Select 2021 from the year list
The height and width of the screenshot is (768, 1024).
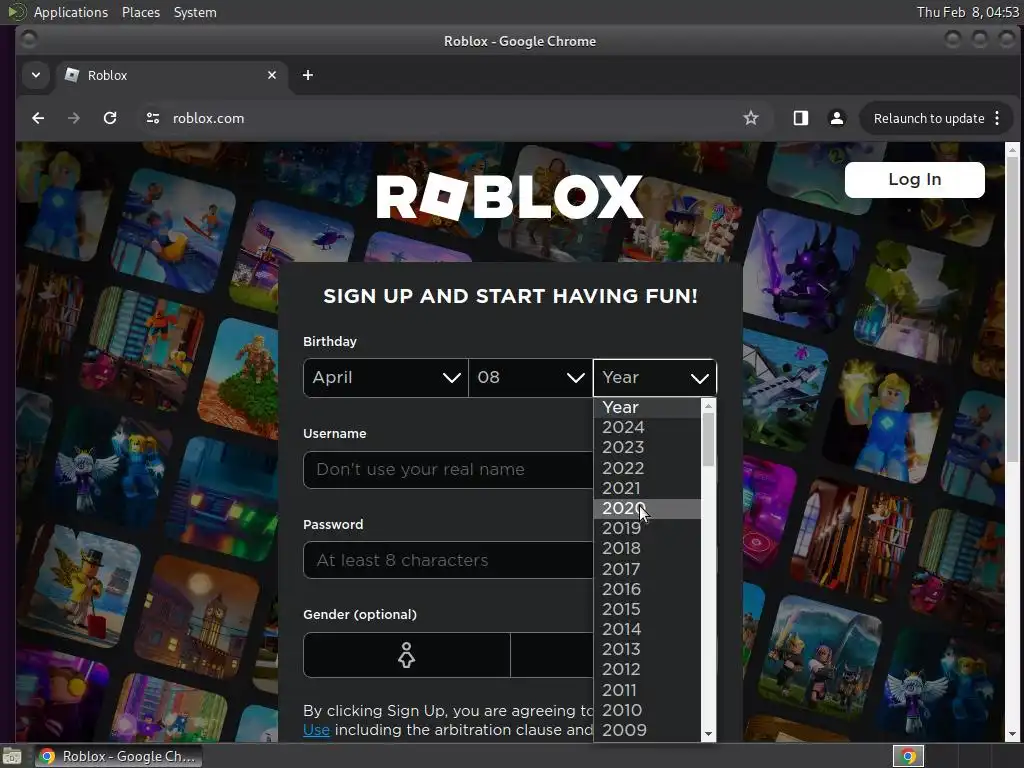(647, 488)
